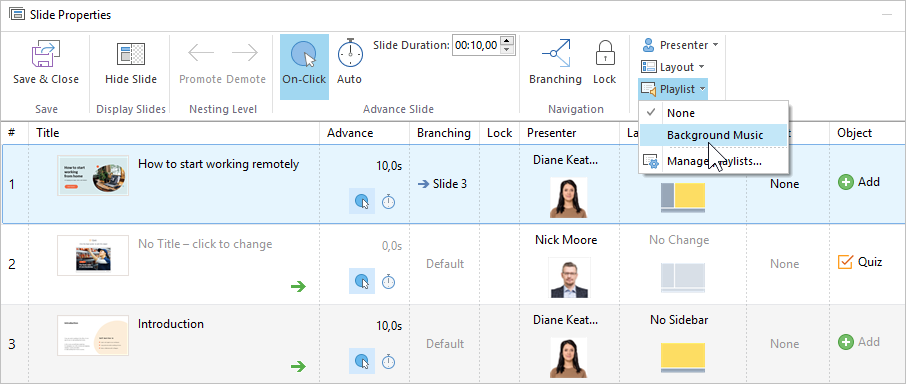This screenshot has height=384, width=906.
Task: Click the Promote arrow icon
Action: coord(200,53)
